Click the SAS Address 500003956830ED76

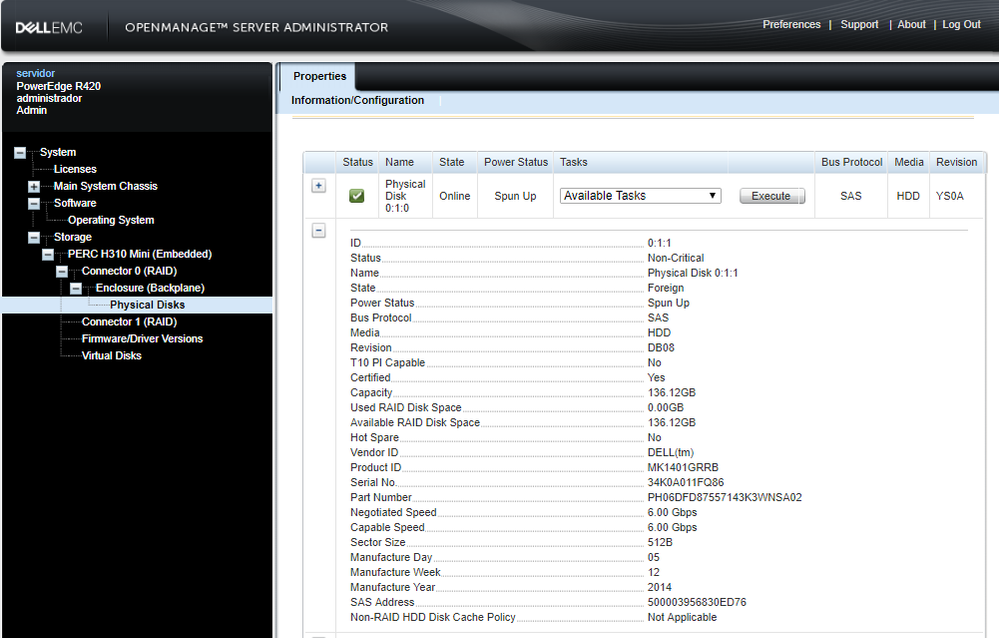(x=696, y=602)
